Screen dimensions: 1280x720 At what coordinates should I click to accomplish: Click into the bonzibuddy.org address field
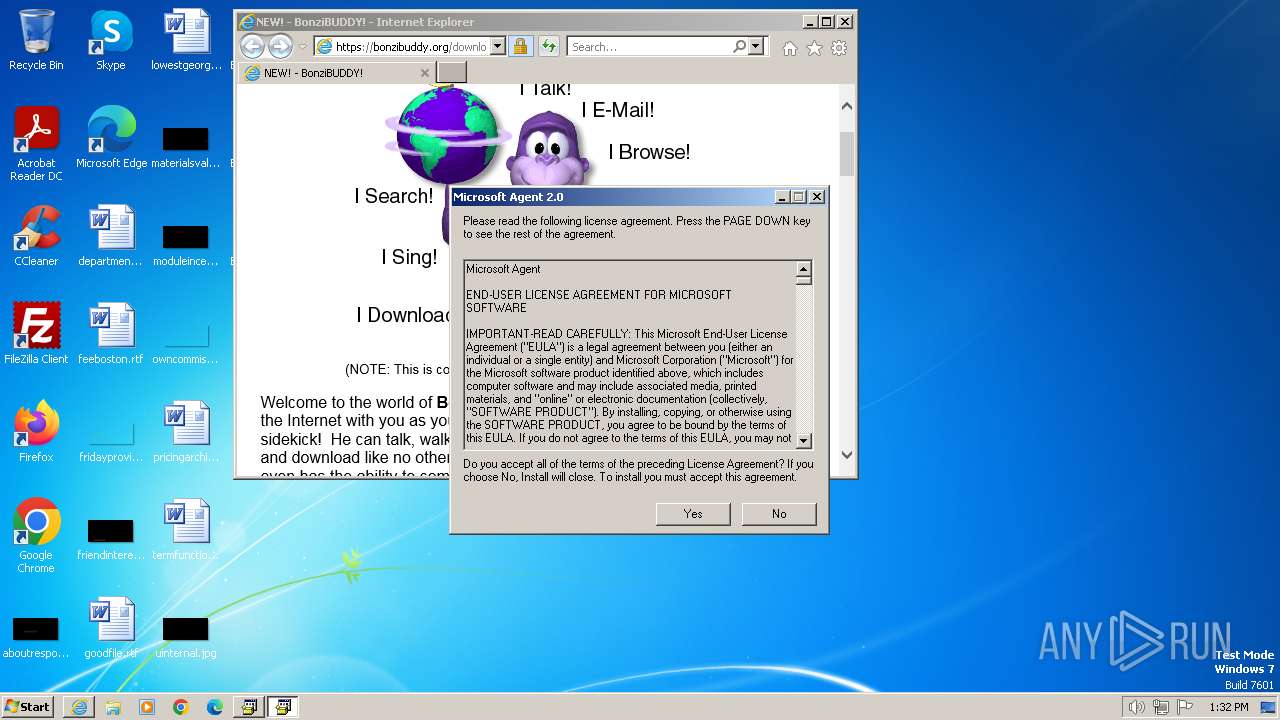(410, 46)
